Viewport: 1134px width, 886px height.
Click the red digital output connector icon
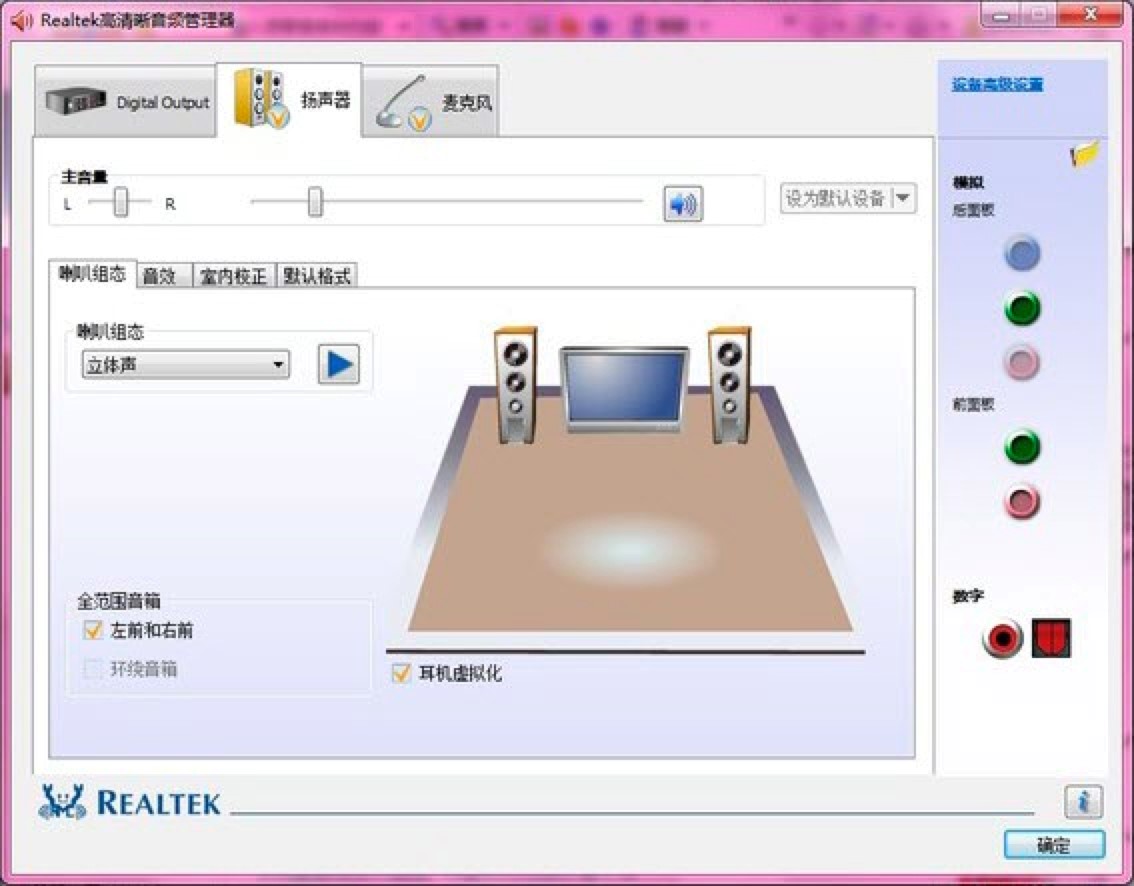click(x=999, y=638)
